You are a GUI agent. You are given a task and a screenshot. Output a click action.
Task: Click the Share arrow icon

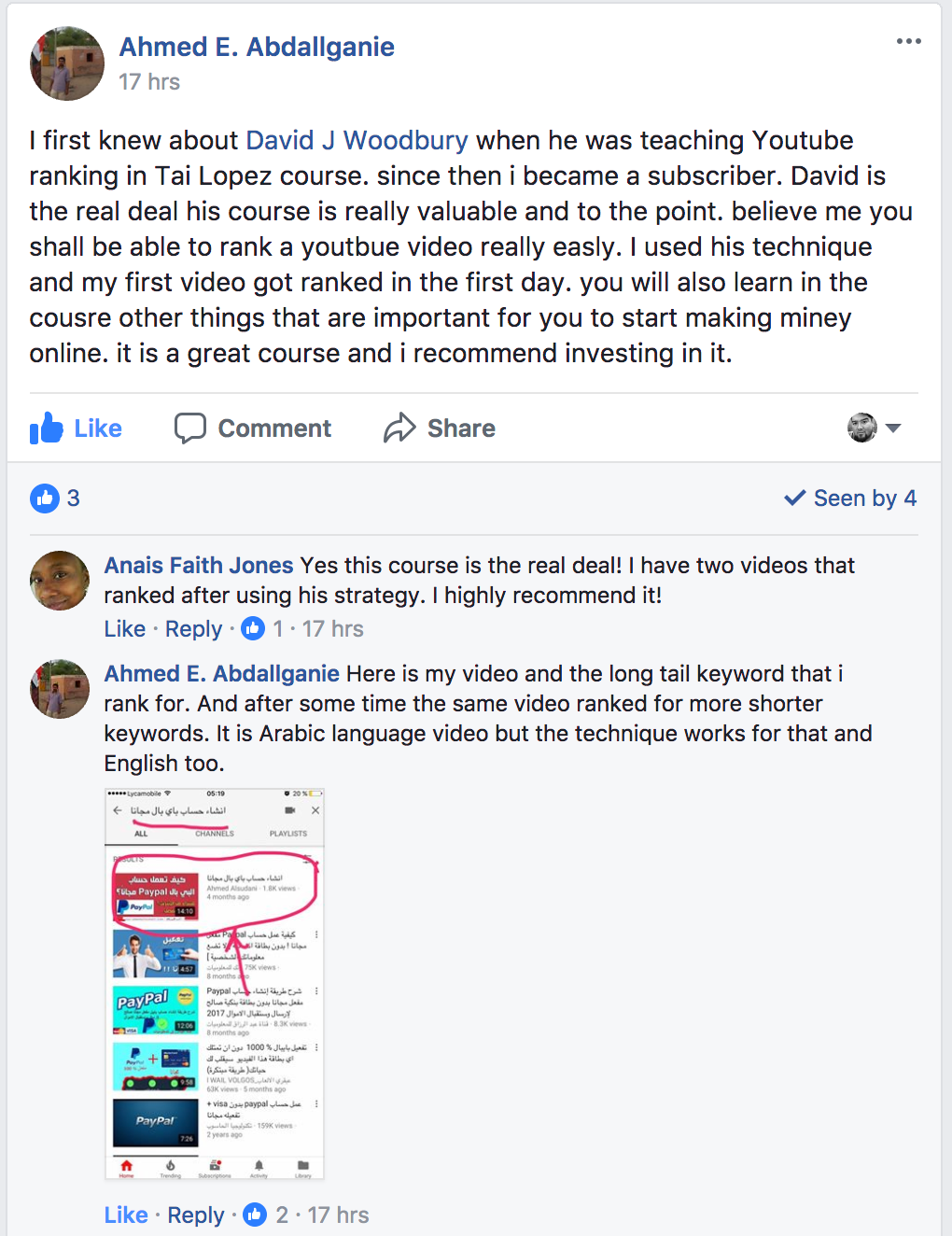399,428
